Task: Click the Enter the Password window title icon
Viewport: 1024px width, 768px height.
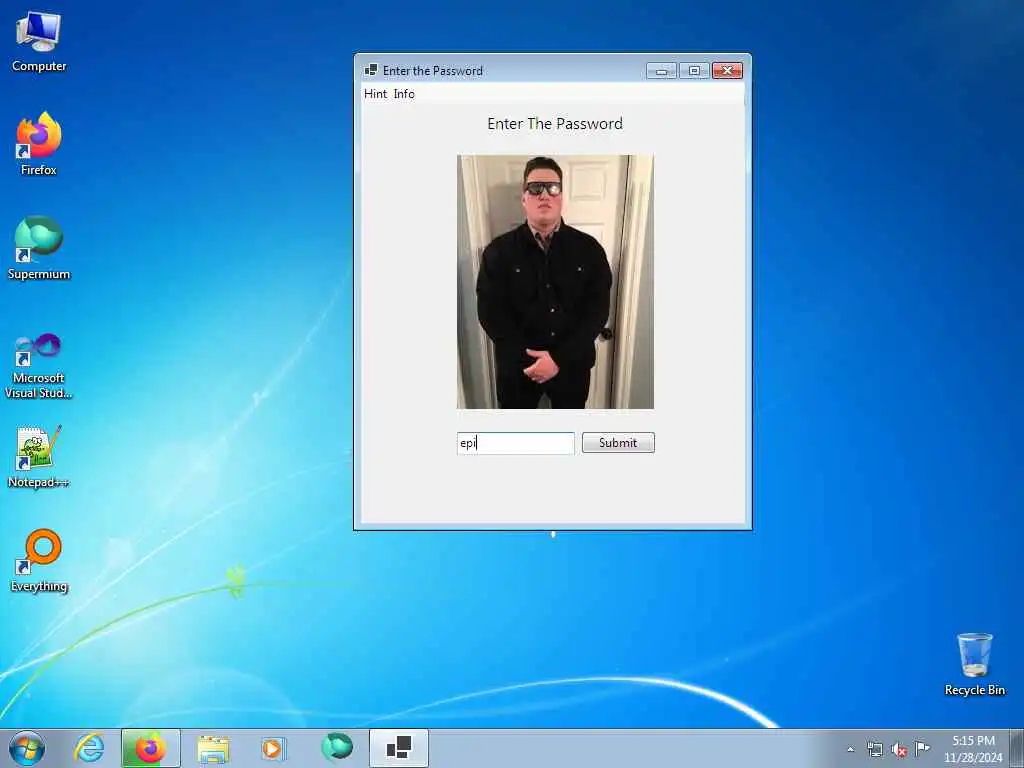Action: (x=371, y=70)
